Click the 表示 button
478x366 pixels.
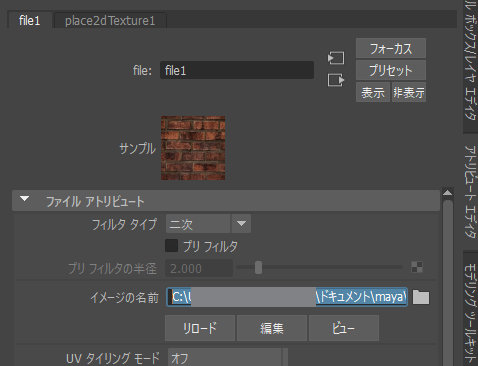pos(373,92)
